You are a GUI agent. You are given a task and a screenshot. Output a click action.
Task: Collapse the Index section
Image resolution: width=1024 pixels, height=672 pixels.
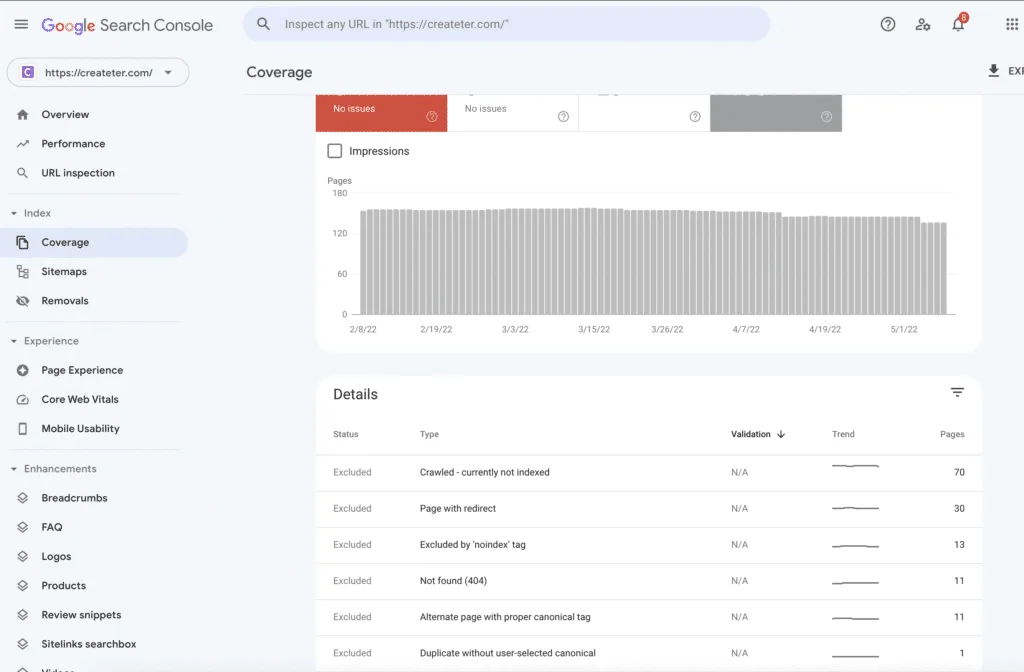click(14, 213)
